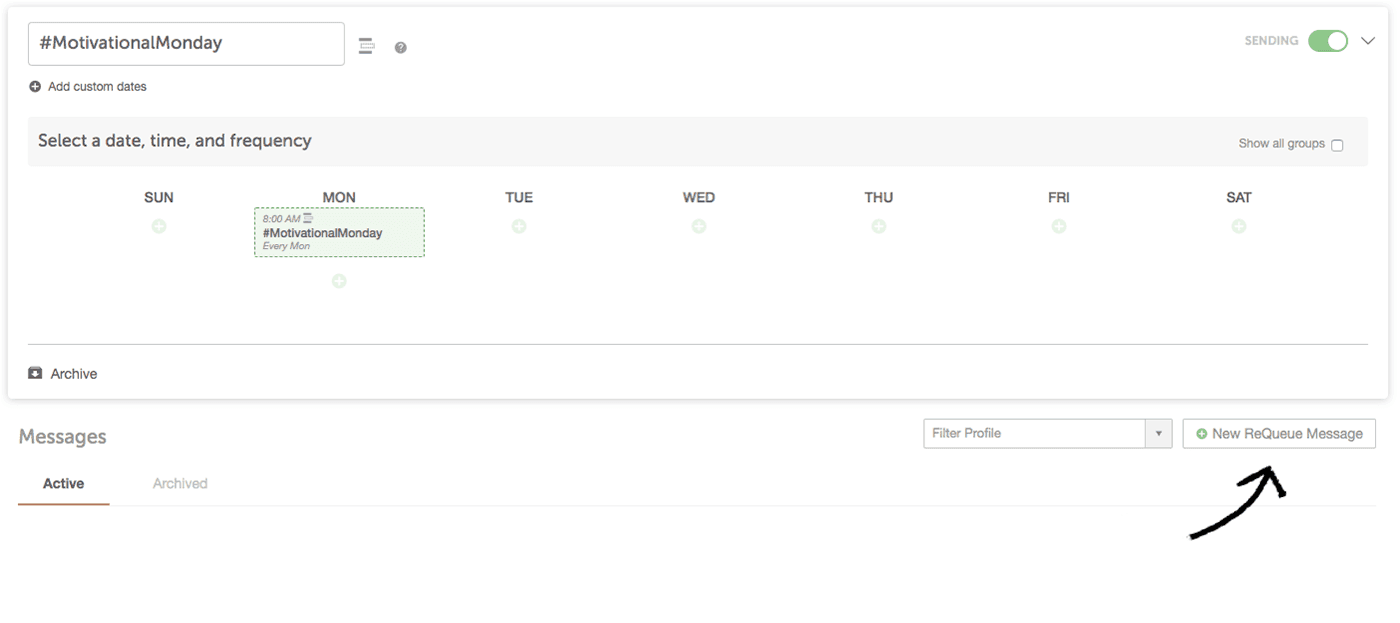Image resolution: width=1400 pixels, height=623 pixels.
Task: Select the Active messages tab
Action: point(63,483)
